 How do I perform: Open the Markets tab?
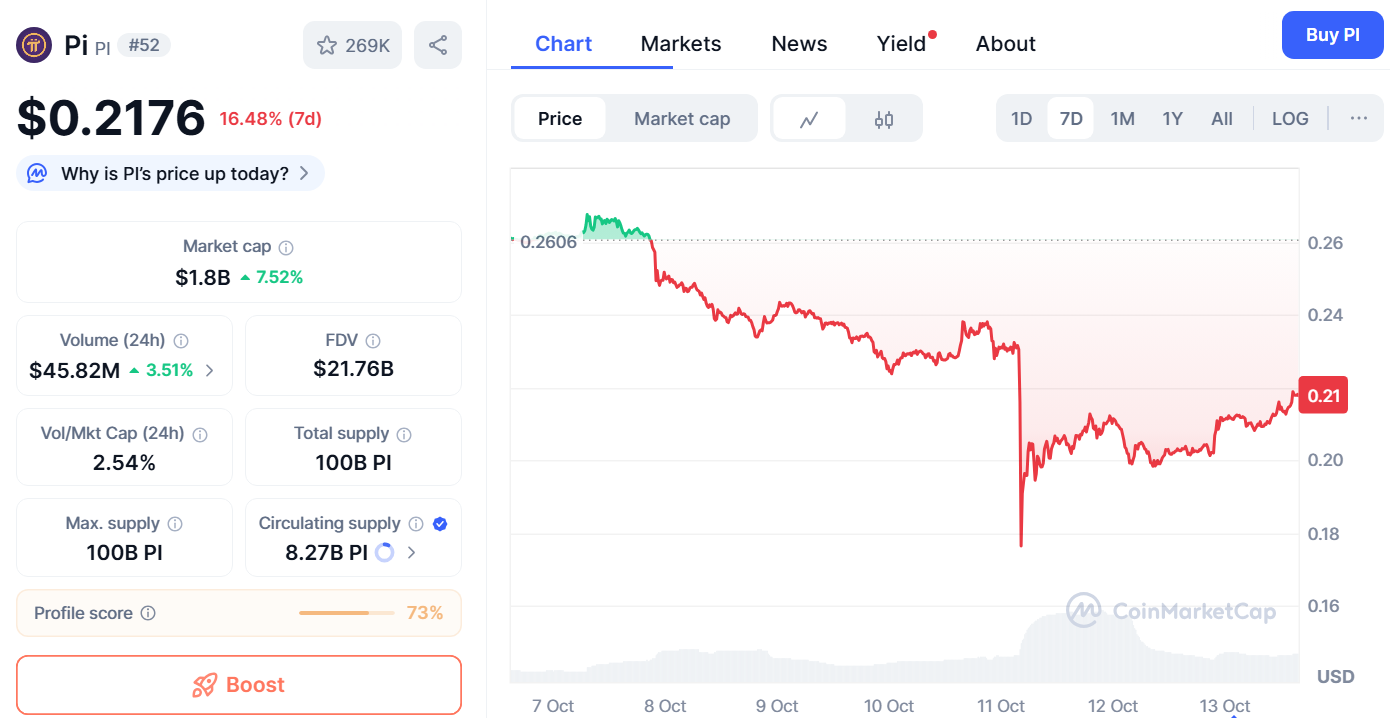[x=680, y=44]
